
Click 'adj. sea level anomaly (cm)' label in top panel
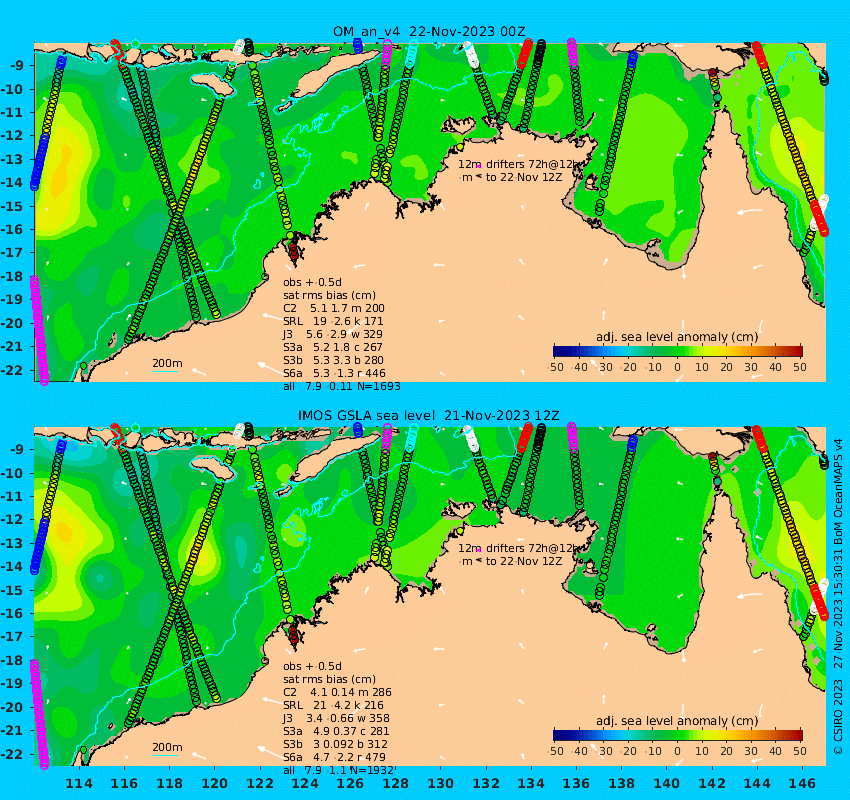677,337
